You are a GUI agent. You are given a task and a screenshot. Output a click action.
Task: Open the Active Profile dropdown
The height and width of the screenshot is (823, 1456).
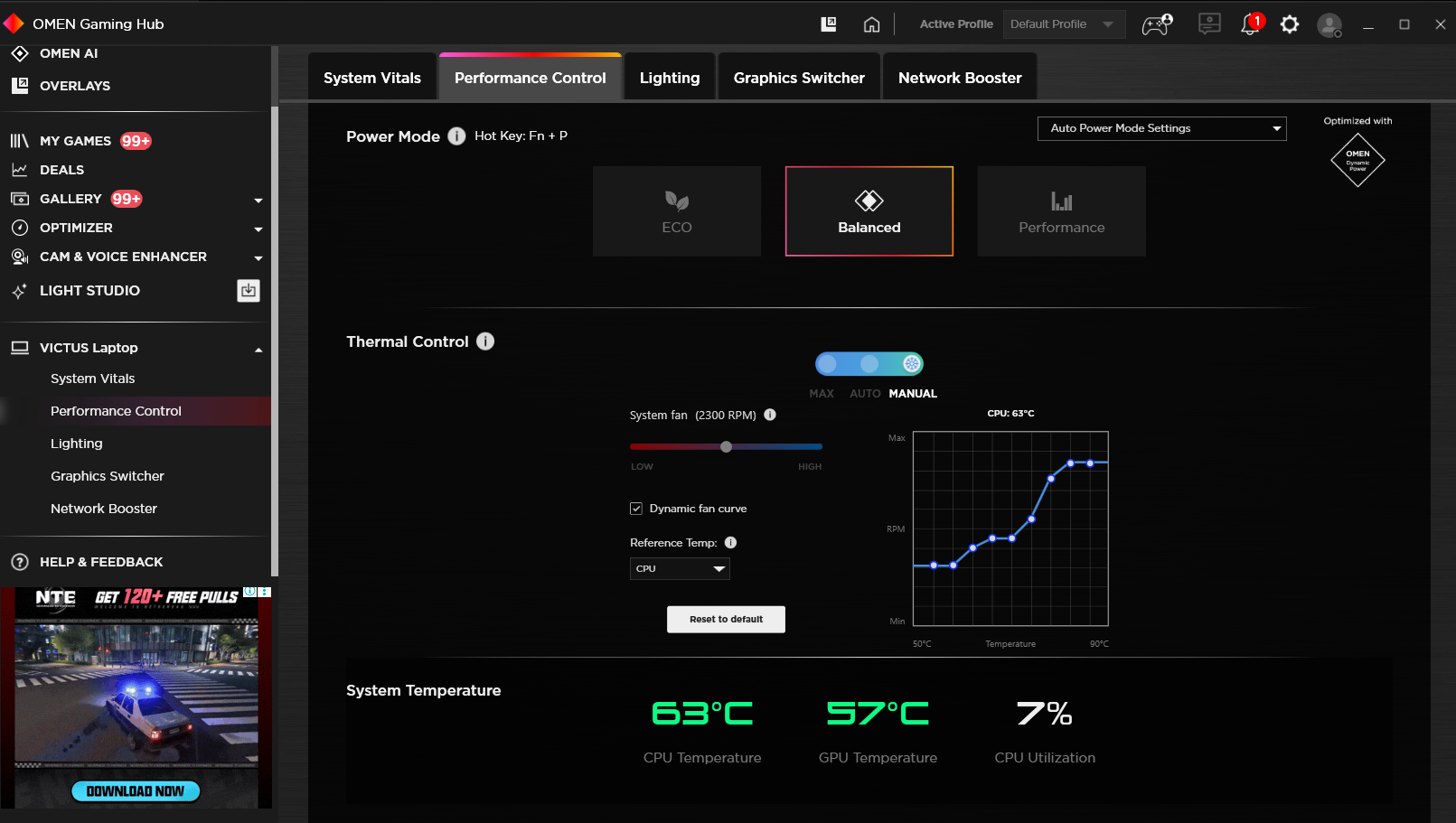(x=1064, y=24)
